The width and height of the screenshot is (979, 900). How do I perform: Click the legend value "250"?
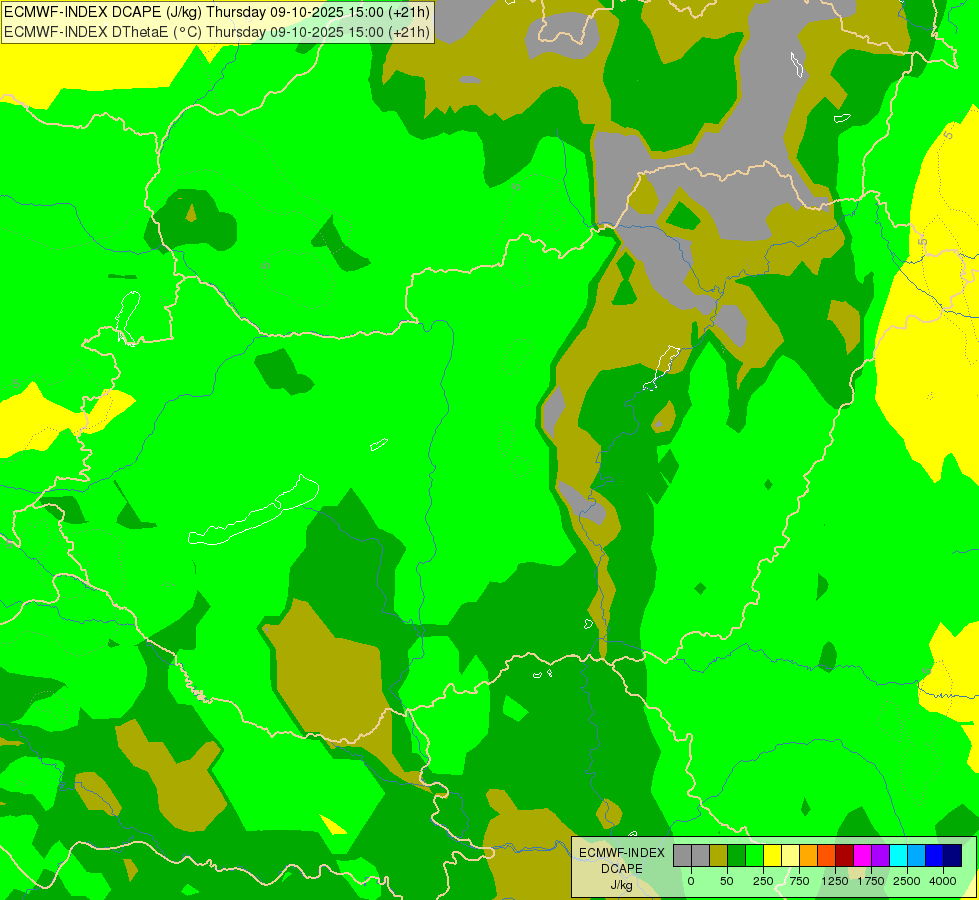763,881
